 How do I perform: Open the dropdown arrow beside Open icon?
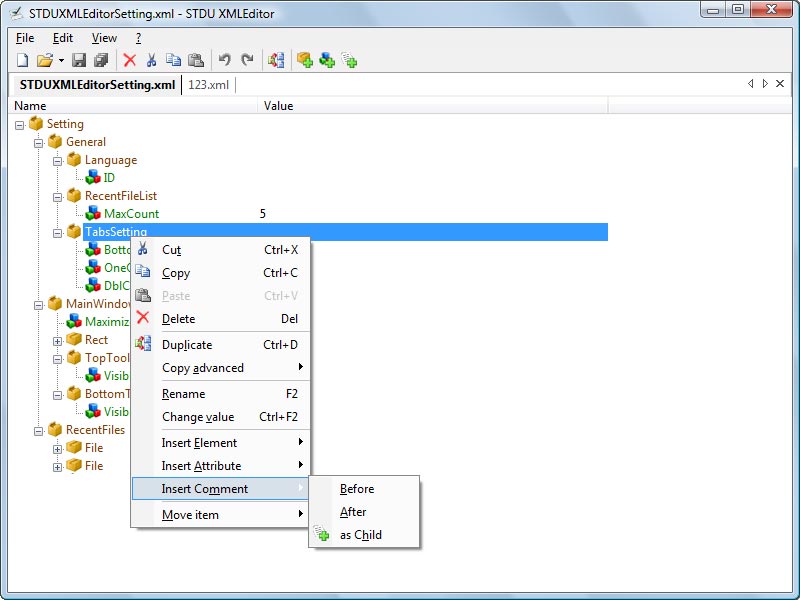click(x=61, y=60)
